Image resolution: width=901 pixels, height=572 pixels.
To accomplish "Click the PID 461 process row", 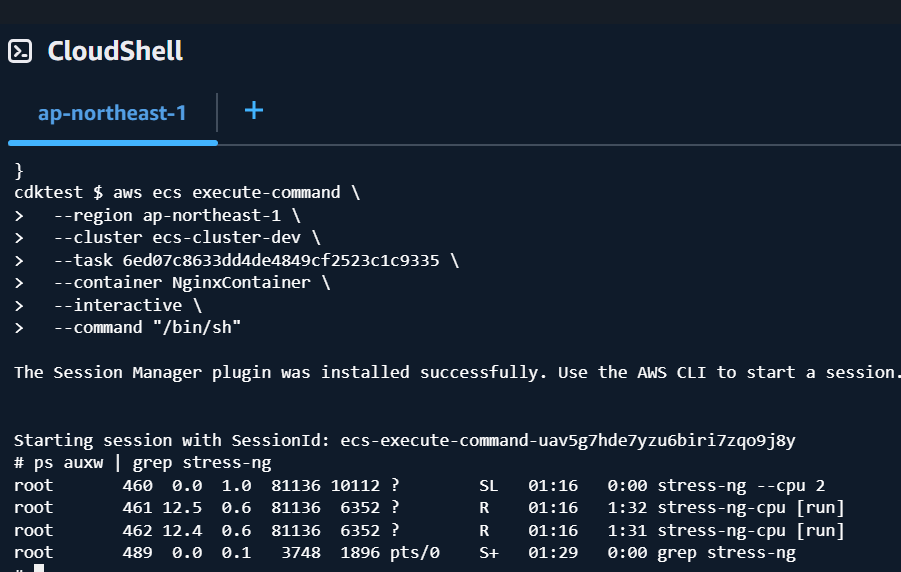I will coord(429,508).
